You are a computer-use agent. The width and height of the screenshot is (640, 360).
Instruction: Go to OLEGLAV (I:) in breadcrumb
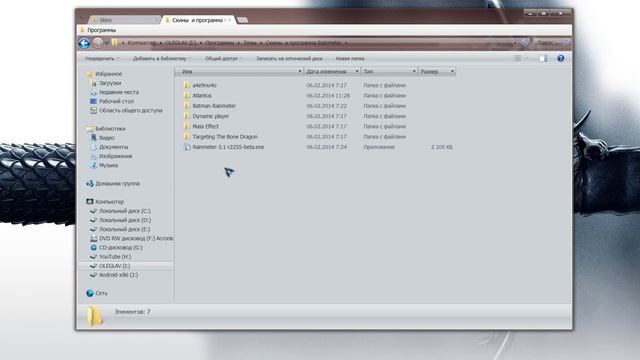pos(180,42)
